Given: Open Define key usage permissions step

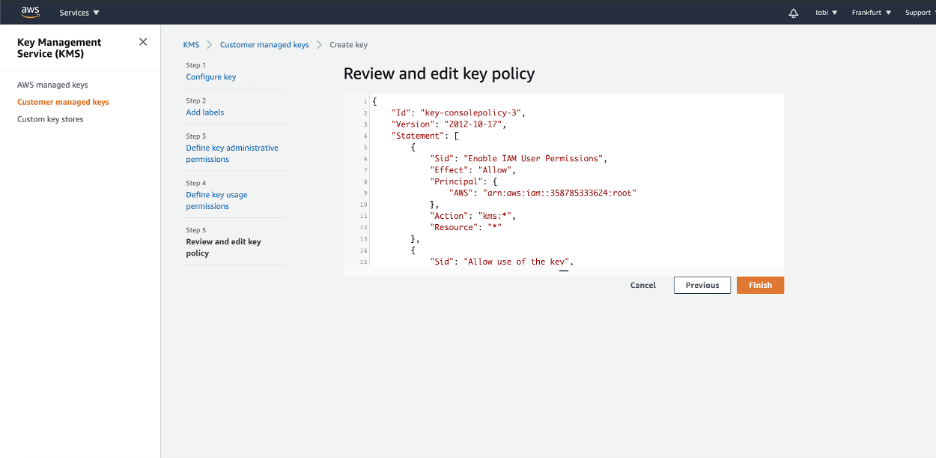Looking at the screenshot, I should pyautogui.click(x=216, y=200).
